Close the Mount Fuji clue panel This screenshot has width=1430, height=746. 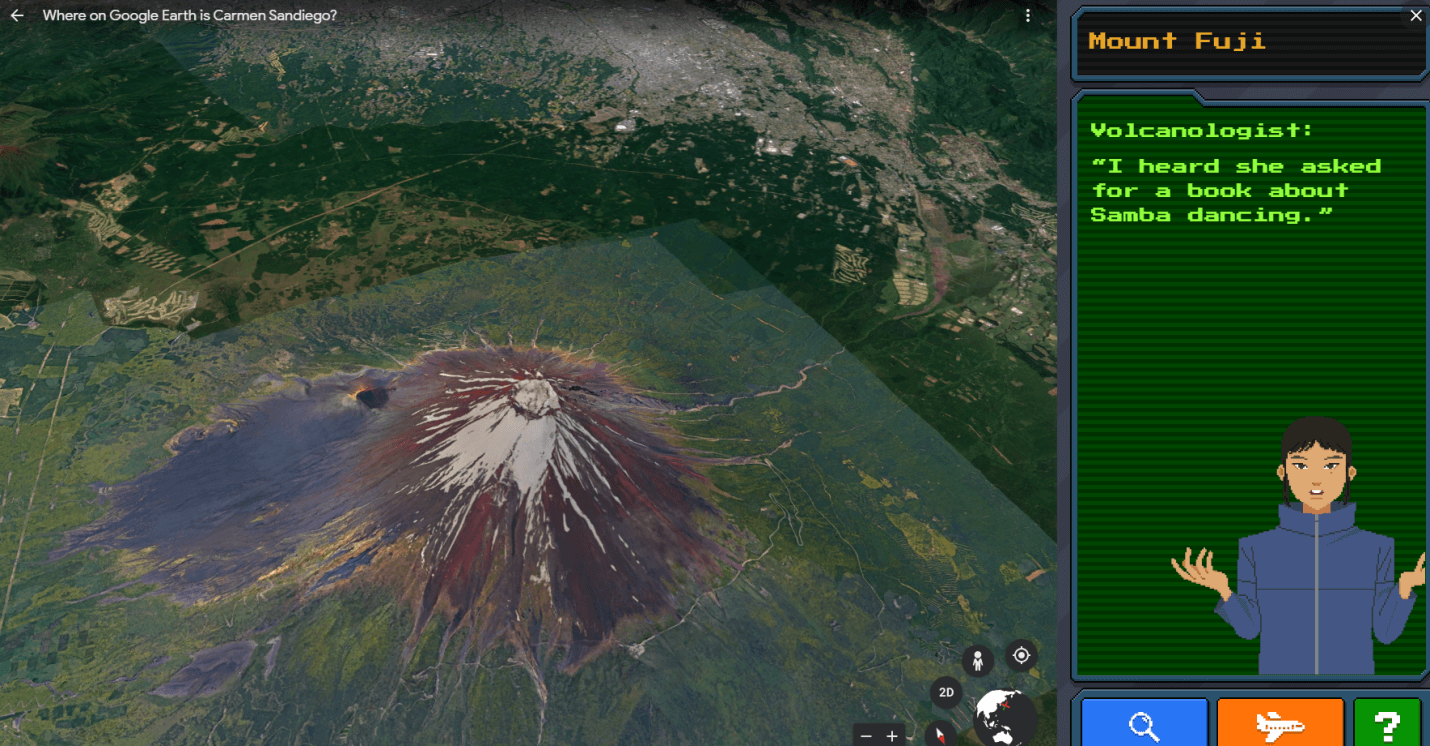pos(1416,15)
